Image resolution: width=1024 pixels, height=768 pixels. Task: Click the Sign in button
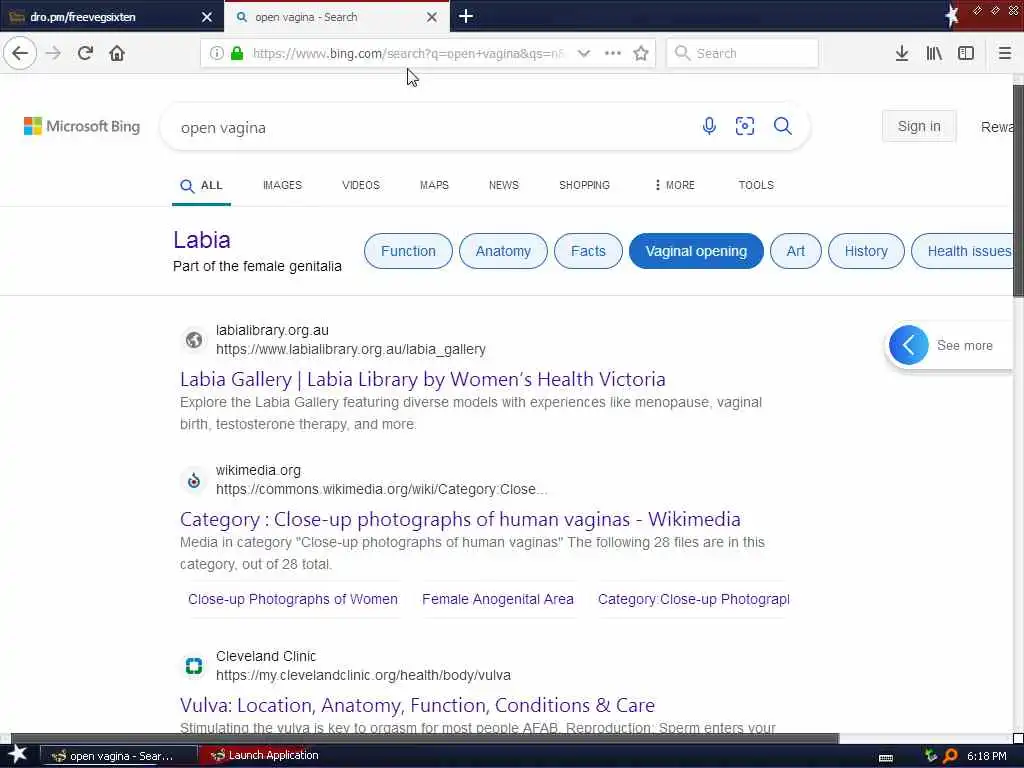pyautogui.click(x=919, y=126)
